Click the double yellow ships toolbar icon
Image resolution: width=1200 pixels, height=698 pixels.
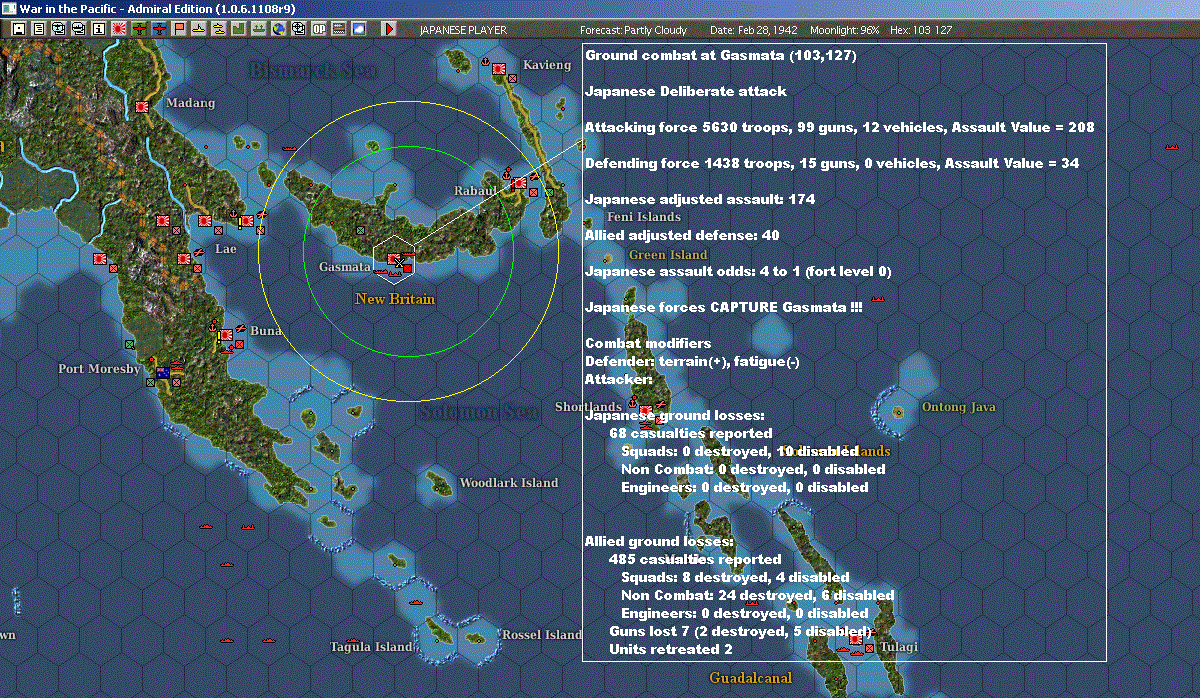(218, 29)
